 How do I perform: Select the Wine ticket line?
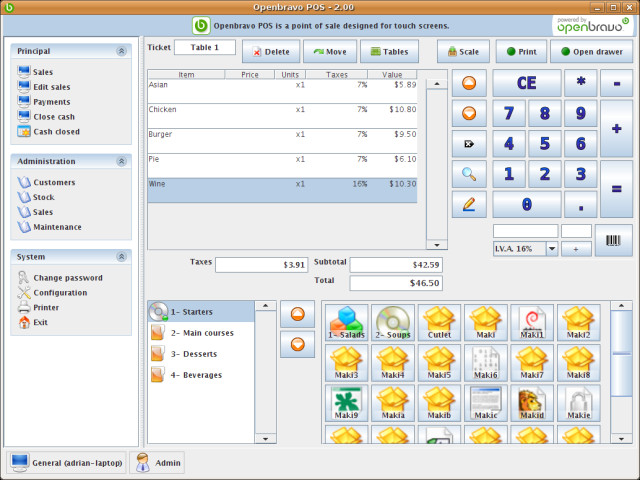282,190
